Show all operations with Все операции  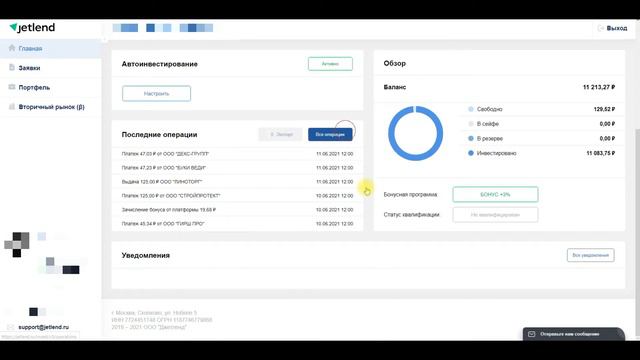click(x=330, y=134)
